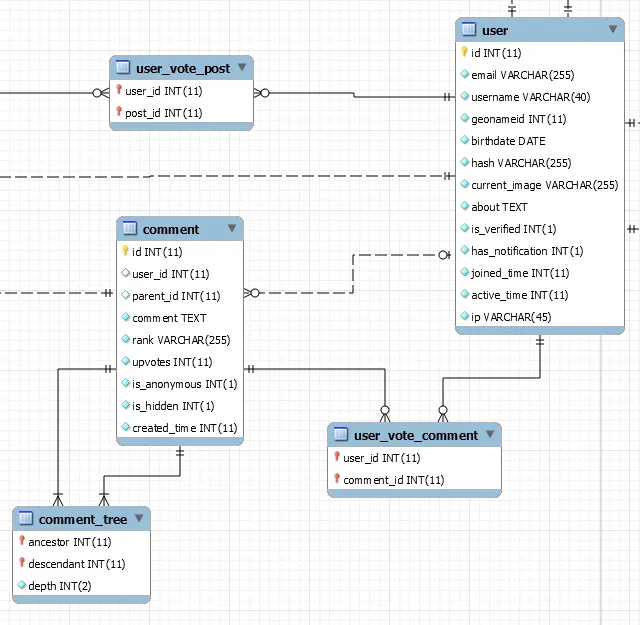Click diamond icon beside birthdate column
This screenshot has width=640, height=625.
[x=464, y=140]
